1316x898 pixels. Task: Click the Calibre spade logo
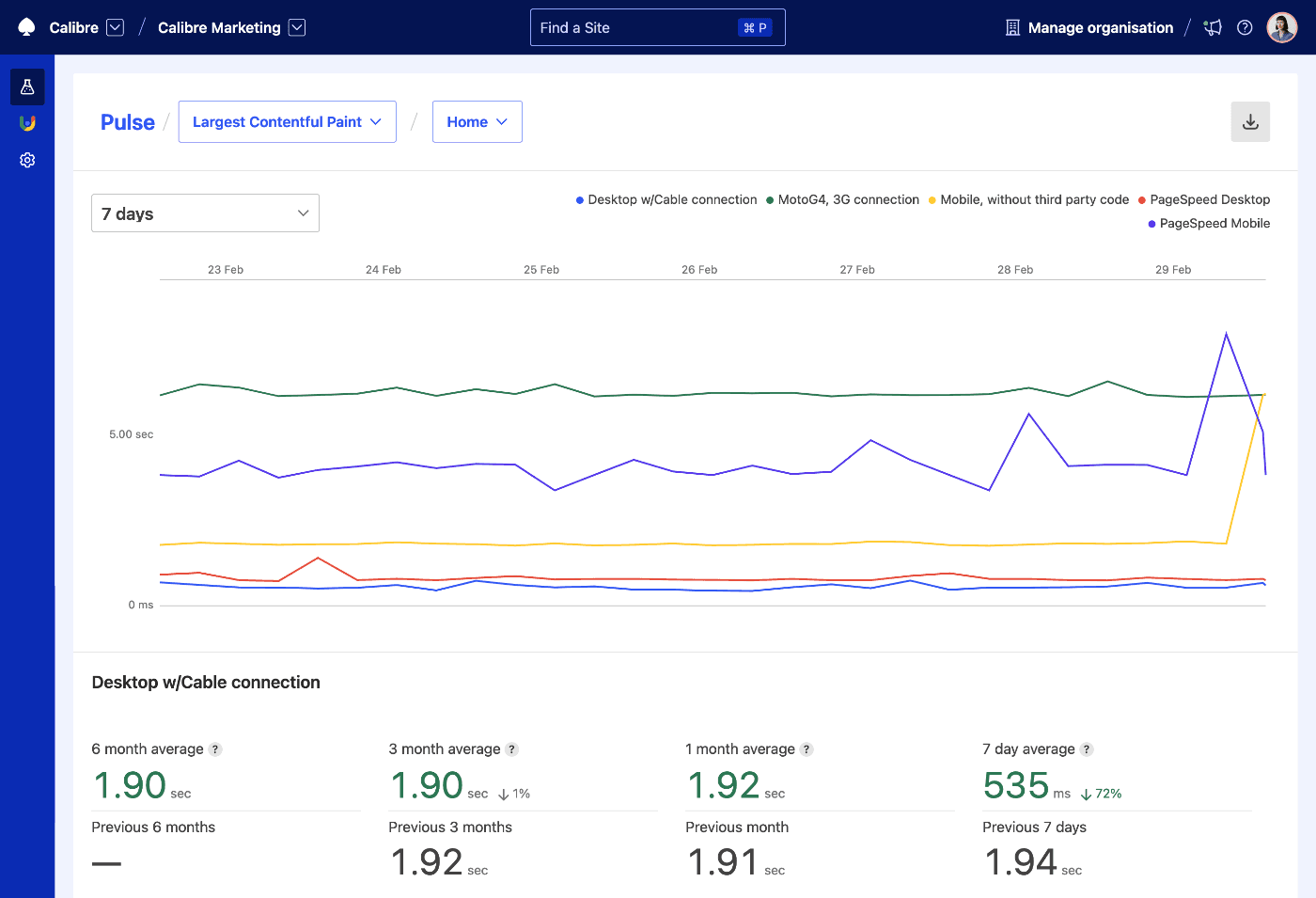(x=25, y=27)
